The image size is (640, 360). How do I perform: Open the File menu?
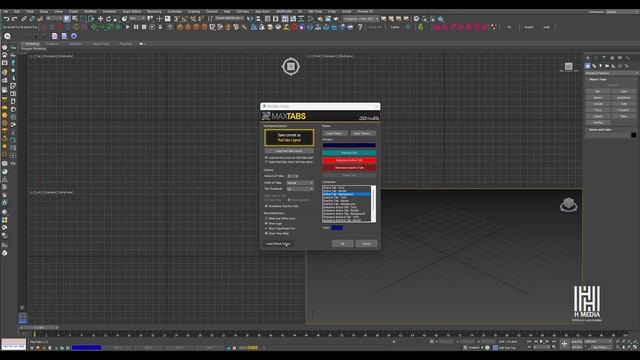(5, 11)
